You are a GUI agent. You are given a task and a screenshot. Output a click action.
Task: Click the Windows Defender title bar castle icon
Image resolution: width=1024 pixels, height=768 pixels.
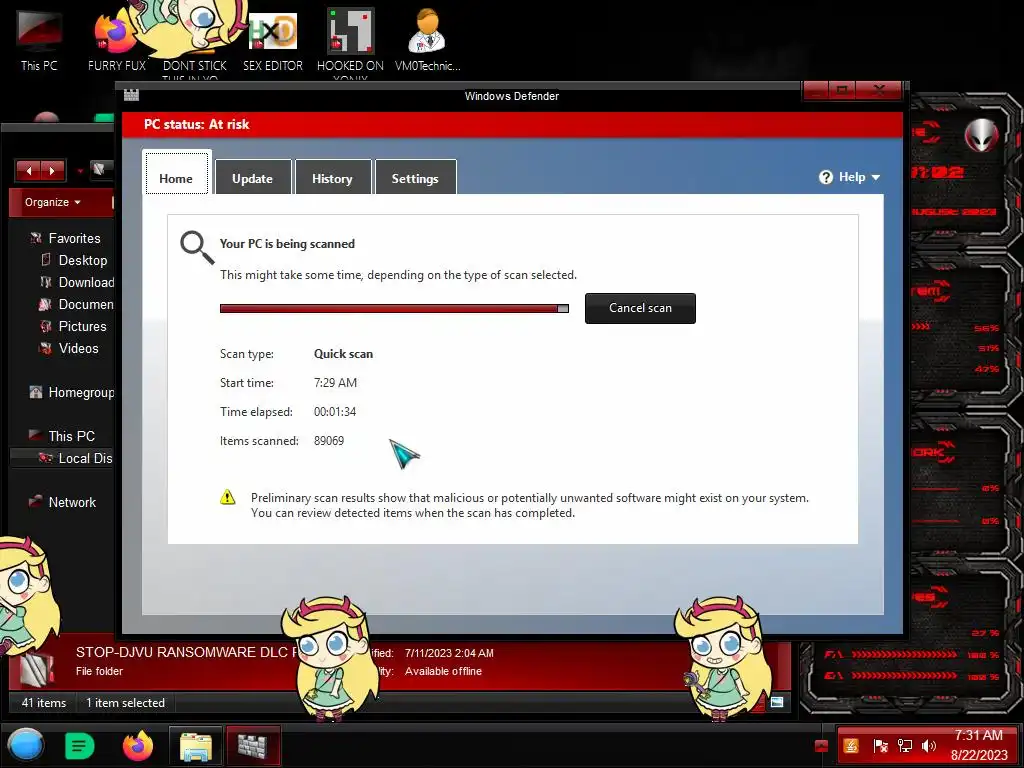pos(131,95)
